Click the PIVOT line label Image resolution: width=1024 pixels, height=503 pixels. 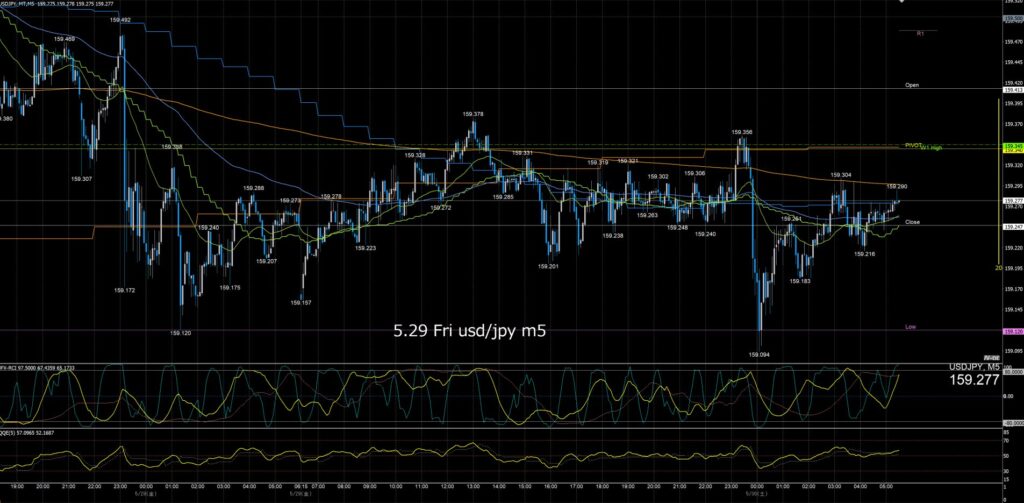click(x=912, y=145)
